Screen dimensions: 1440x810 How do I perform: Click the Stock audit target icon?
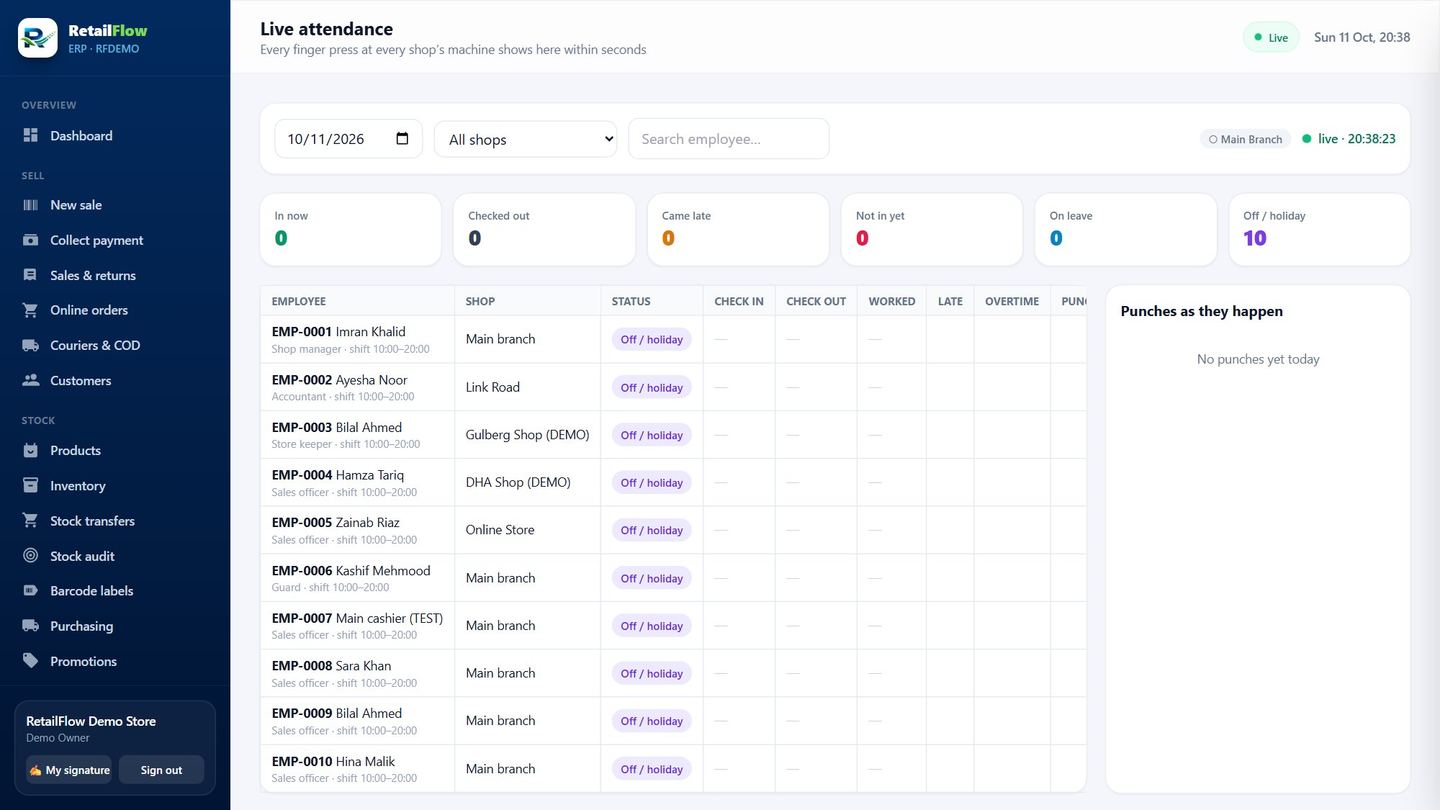coord(31,556)
